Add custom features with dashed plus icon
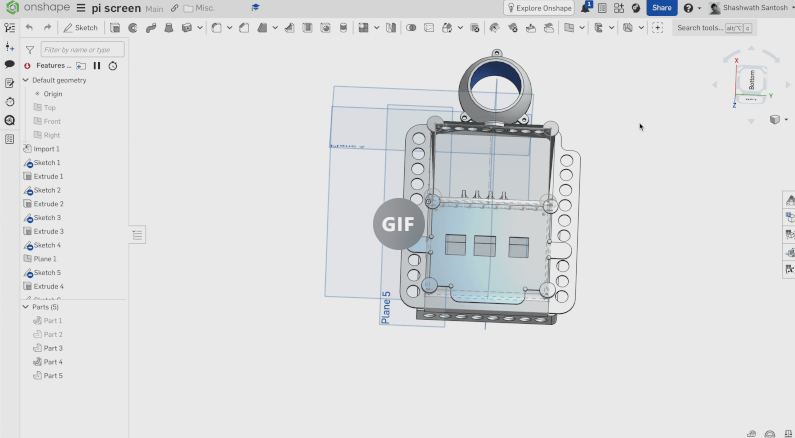The width and height of the screenshot is (795, 438). point(657,28)
